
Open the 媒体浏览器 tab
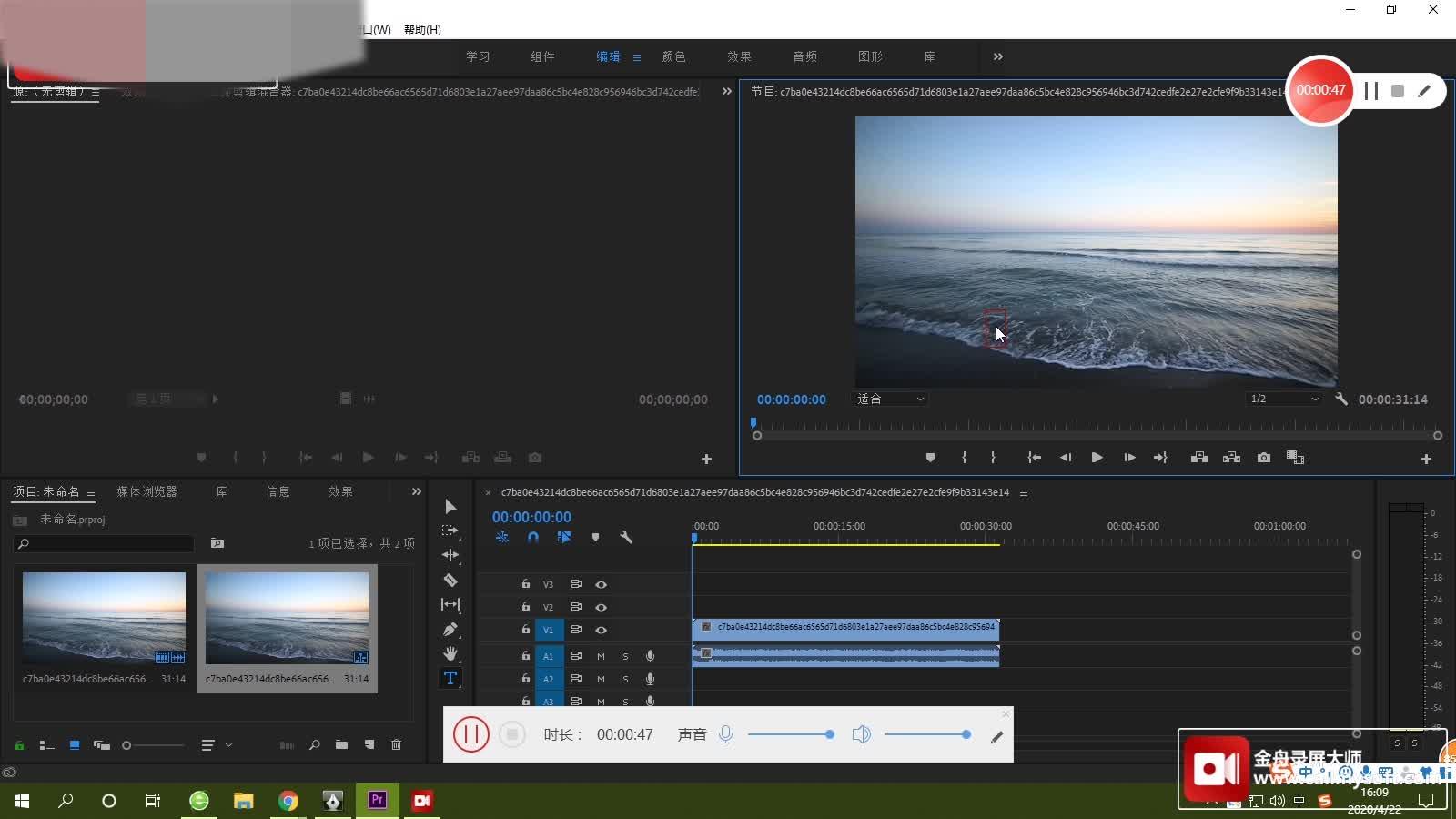[147, 491]
